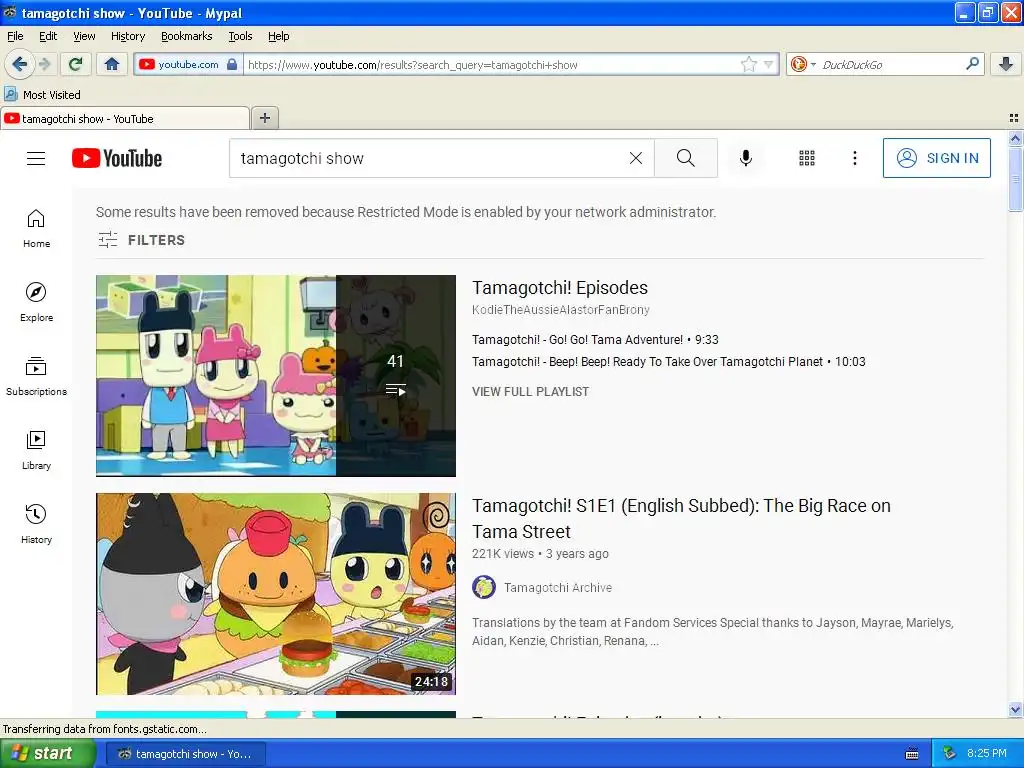
Task: Click the page scrollbar up arrow
Action: coord(1015,138)
